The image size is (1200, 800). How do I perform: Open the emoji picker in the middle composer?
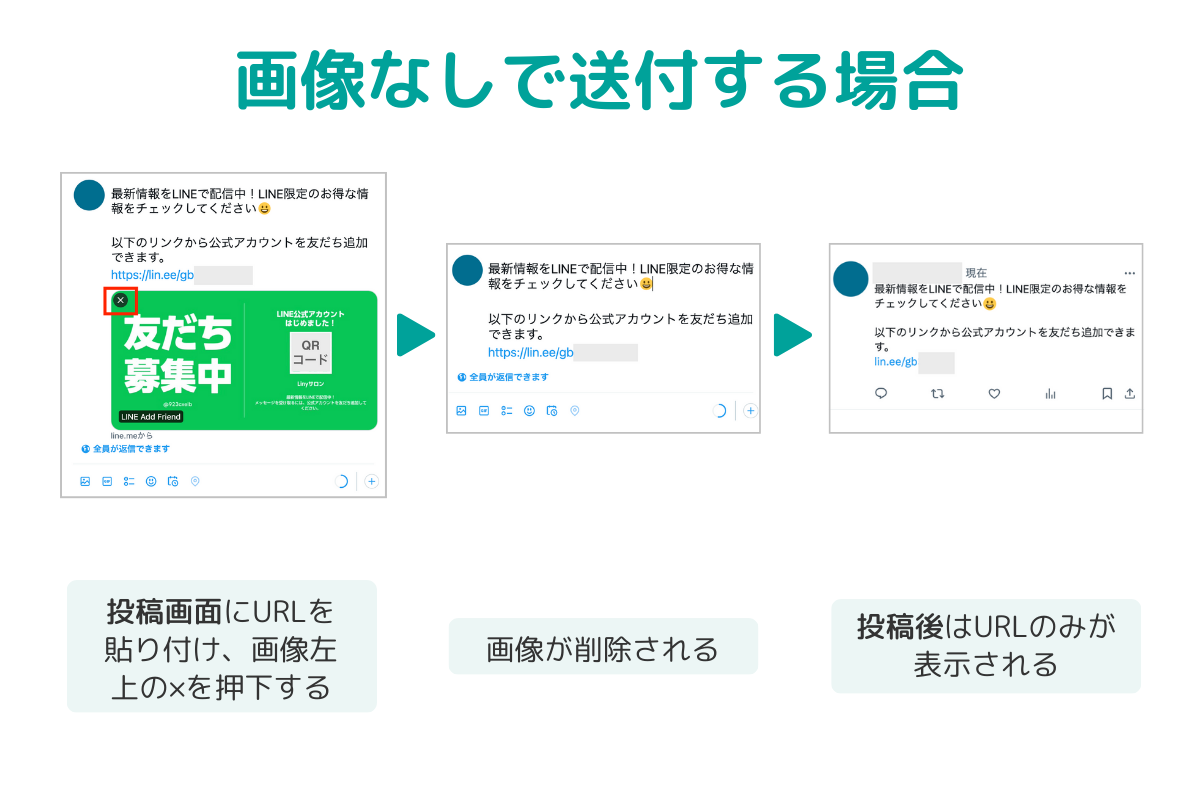[x=529, y=411]
